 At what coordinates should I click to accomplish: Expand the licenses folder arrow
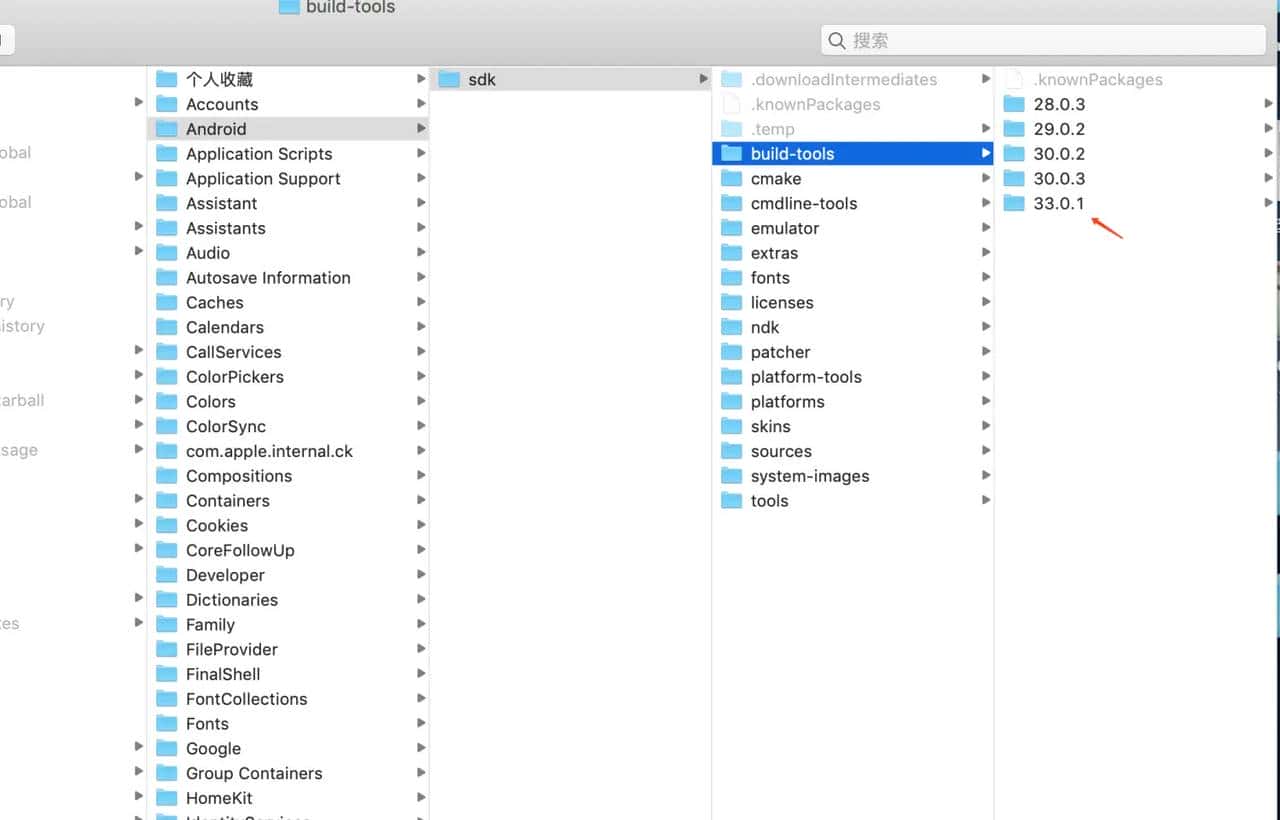[x=987, y=302]
